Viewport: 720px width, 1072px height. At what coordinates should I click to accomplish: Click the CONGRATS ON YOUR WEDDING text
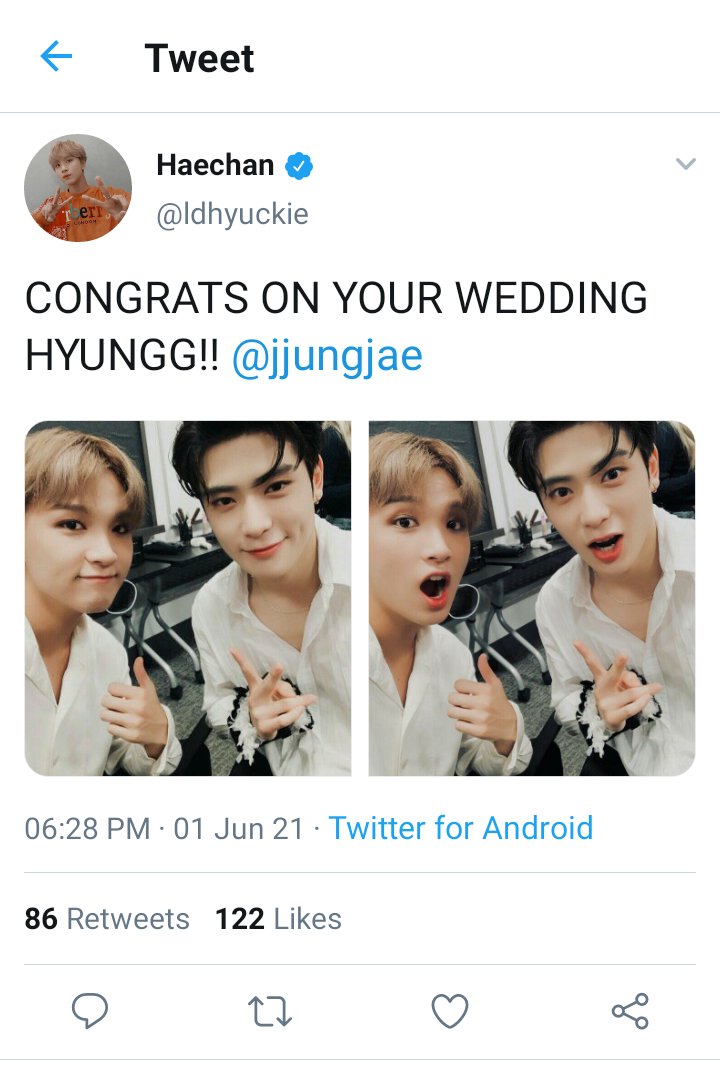tap(336, 298)
